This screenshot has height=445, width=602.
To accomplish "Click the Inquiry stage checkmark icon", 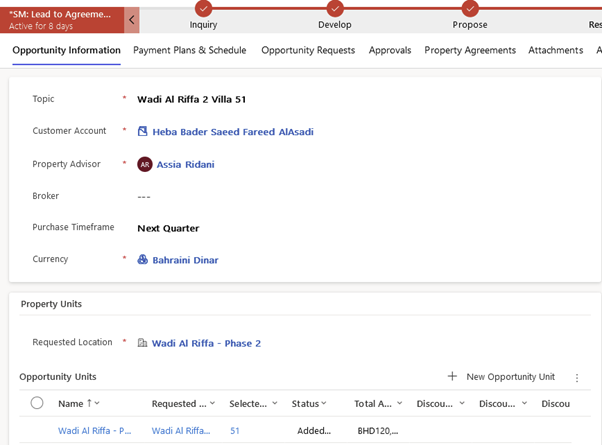I will 203,8.
